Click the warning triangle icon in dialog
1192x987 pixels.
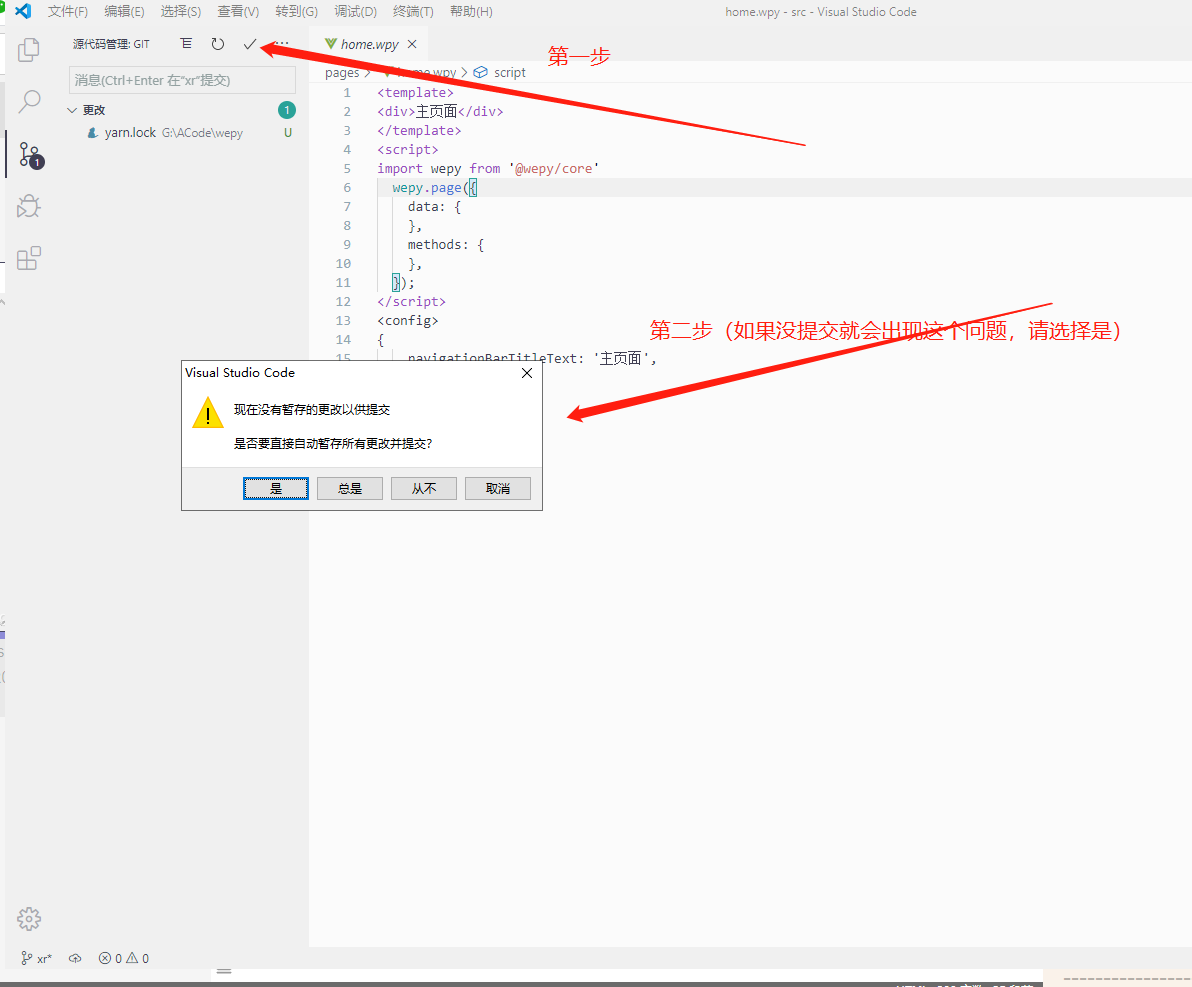208,412
